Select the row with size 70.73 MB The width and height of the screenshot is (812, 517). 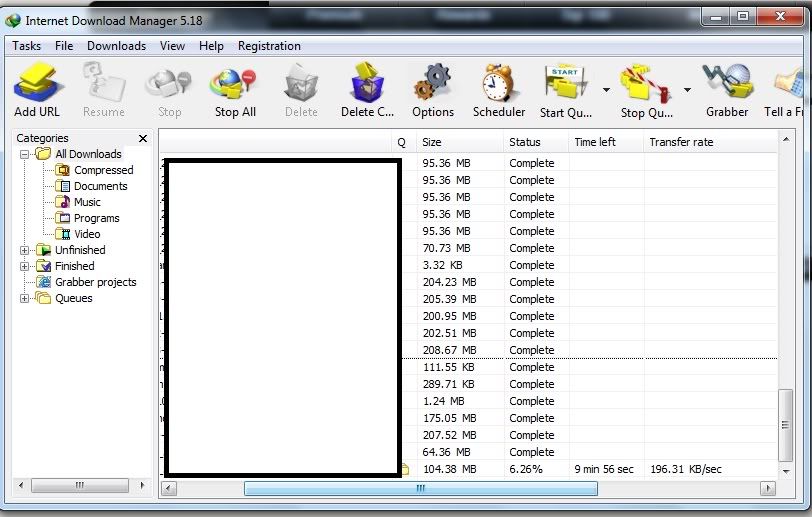pyautogui.click(x=469, y=248)
